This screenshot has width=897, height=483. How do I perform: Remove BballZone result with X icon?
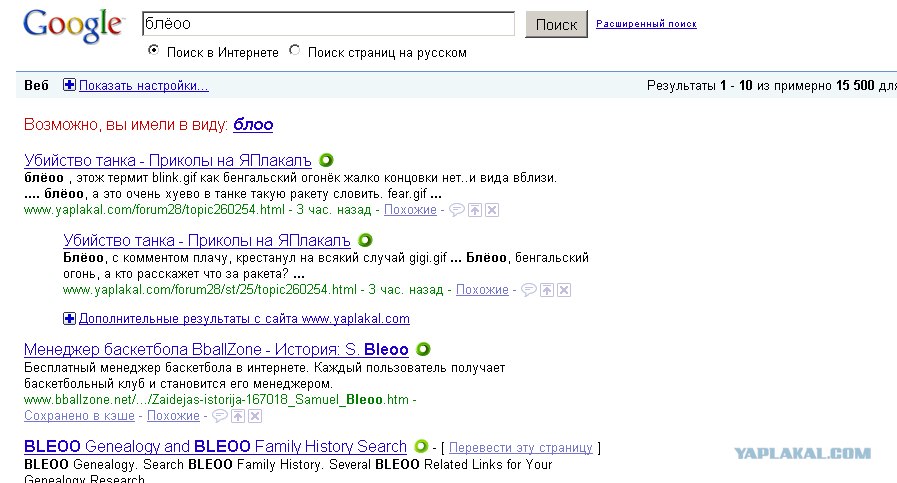(255, 416)
